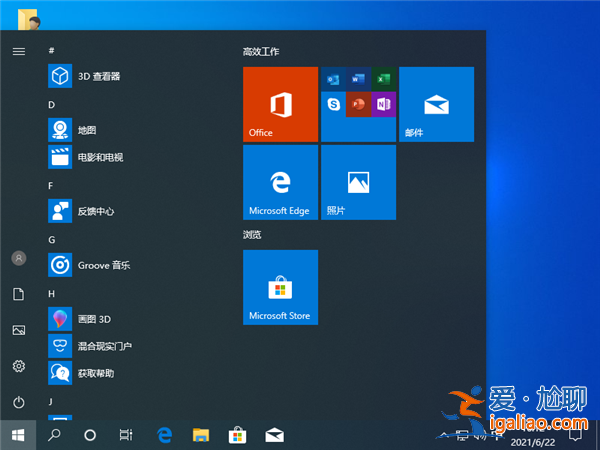
Task: Launch Edge from the taskbar
Action: [165, 435]
